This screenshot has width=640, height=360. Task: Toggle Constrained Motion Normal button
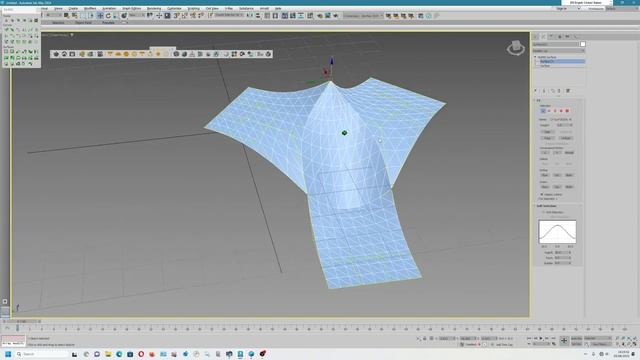(x=569, y=152)
